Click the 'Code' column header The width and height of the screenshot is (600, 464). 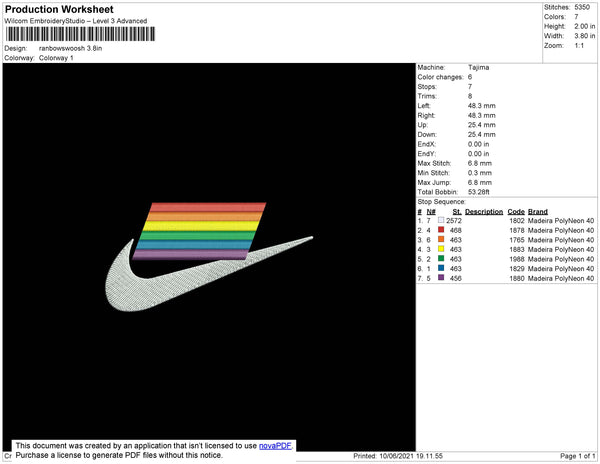(x=516, y=212)
